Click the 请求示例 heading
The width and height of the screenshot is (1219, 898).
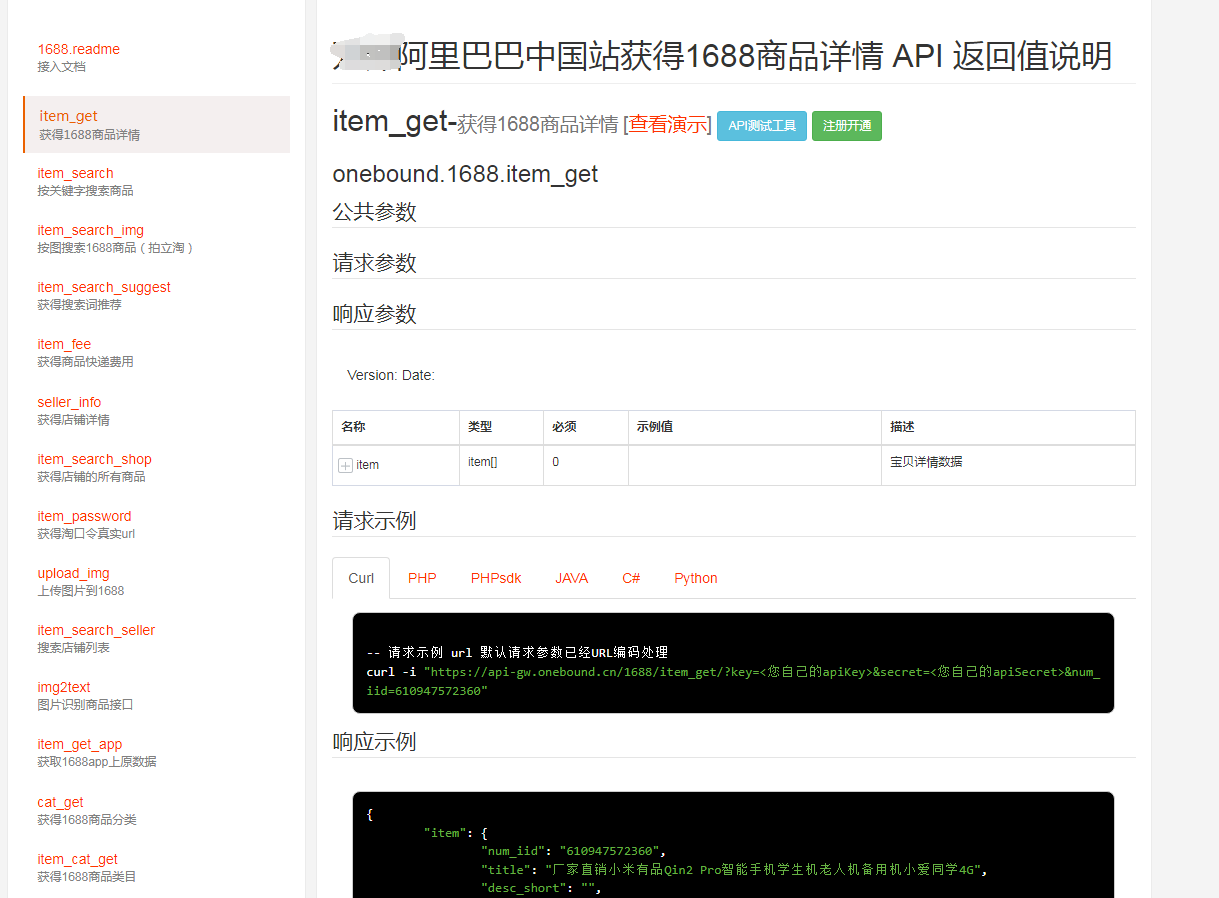point(374,521)
